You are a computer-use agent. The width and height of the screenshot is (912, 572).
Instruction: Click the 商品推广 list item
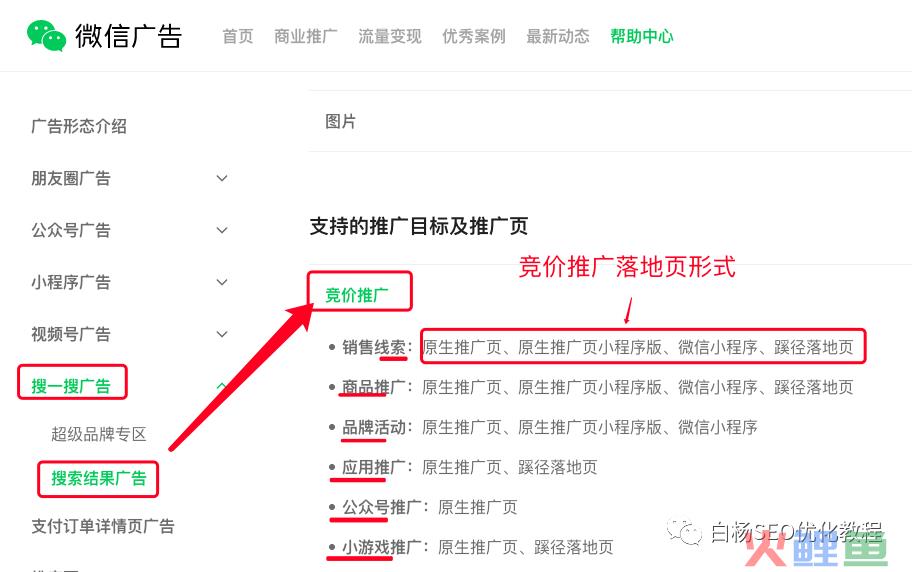coord(591,387)
